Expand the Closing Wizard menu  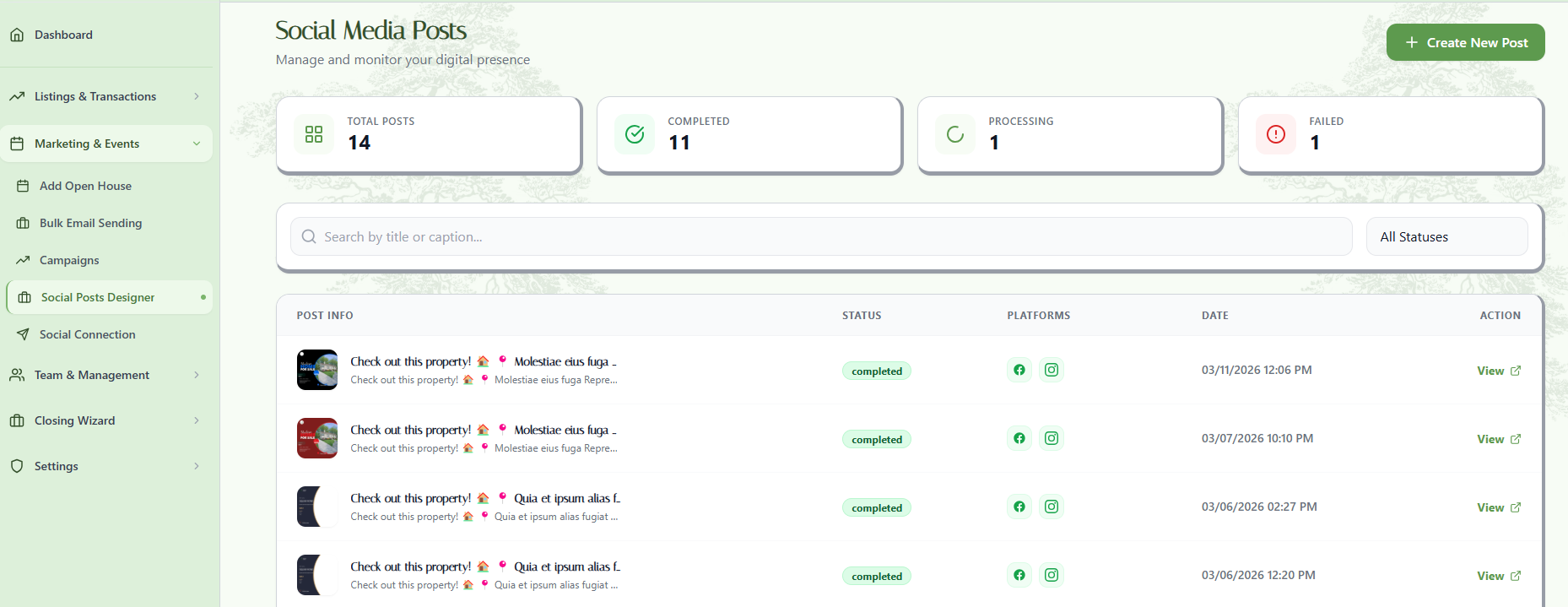pyautogui.click(x=105, y=420)
